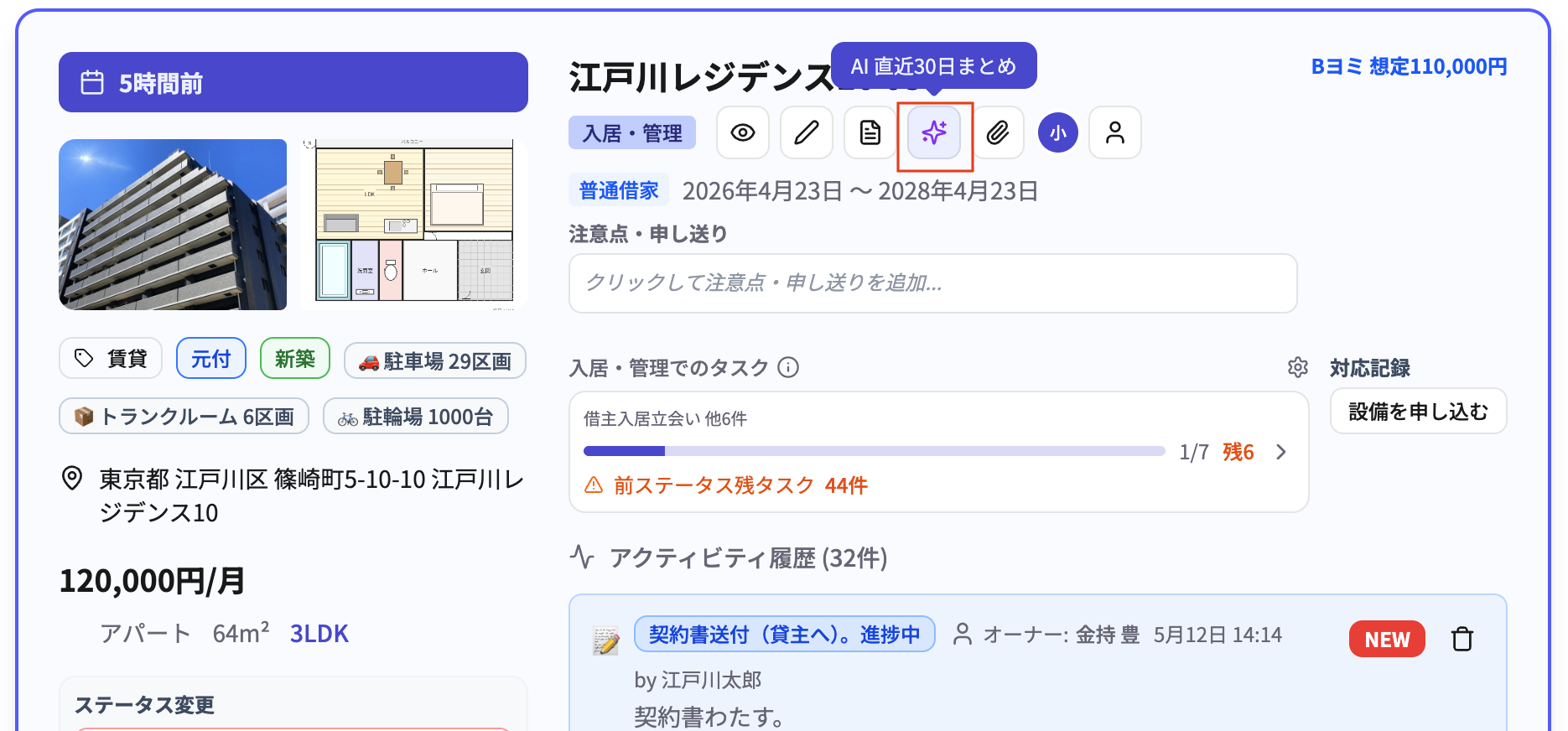Click the paperclip attachment icon
Image resolution: width=1568 pixels, height=731 pixels.
click(x=998, y=132)
